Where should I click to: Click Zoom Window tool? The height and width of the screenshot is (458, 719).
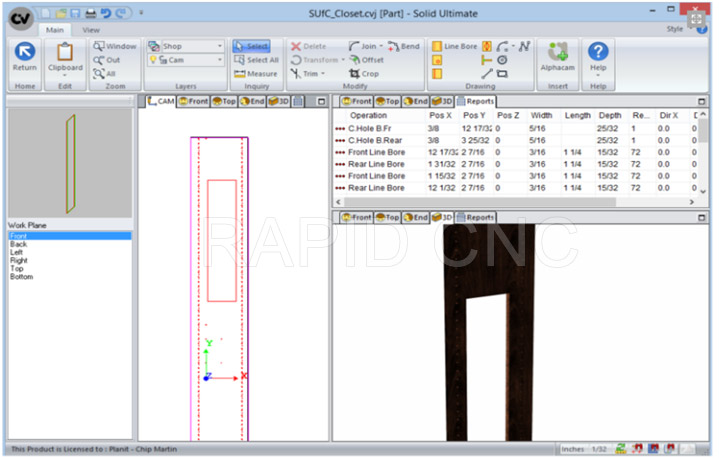coord(115,46)
